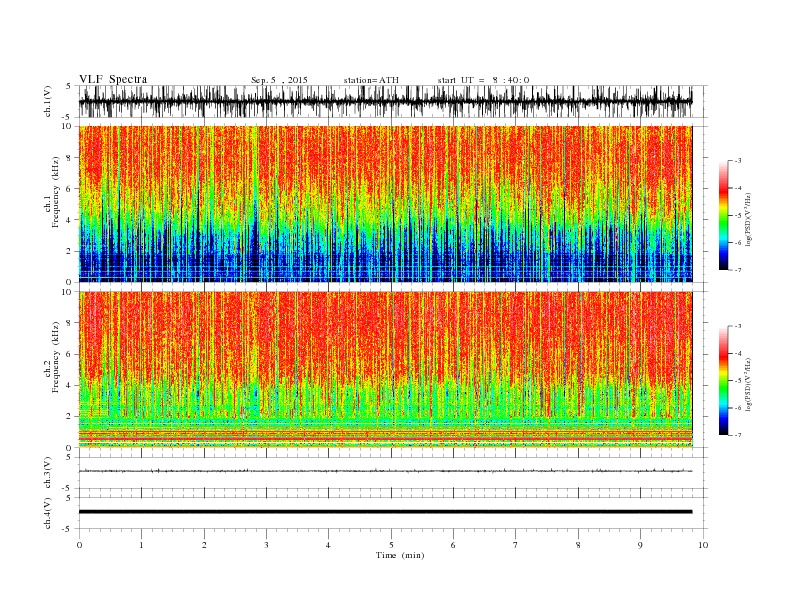792x612 pixels.
Task: Click the ch.4 thick black trace
Action: tap(385, 512)
